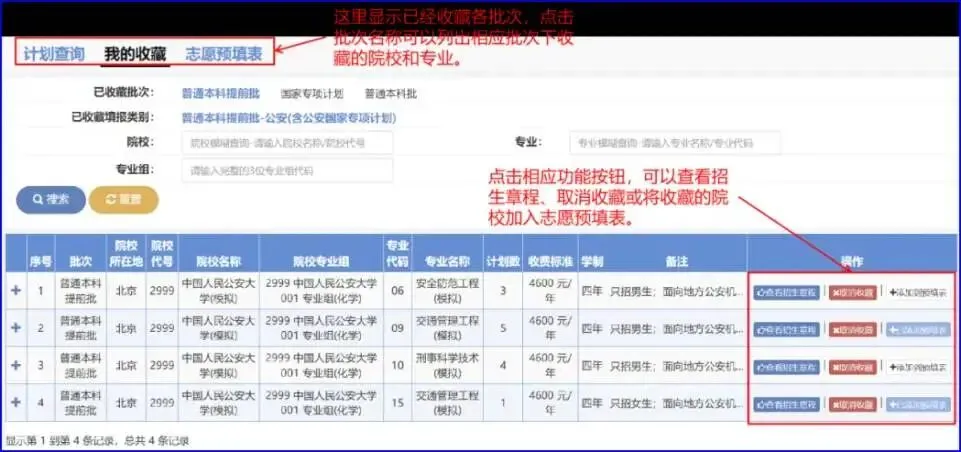Click the 已收藏填报类别 label
Screen dimensions: 961x452
pyautogui.click(x=113, y=117)
